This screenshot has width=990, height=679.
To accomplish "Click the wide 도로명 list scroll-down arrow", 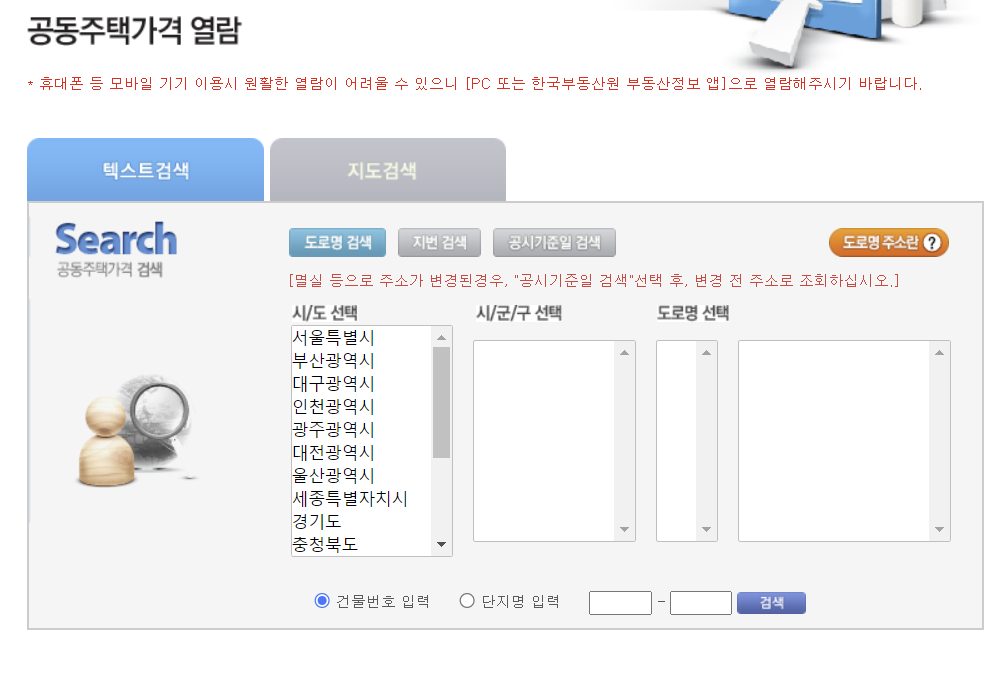I will (x=939, y=529).
